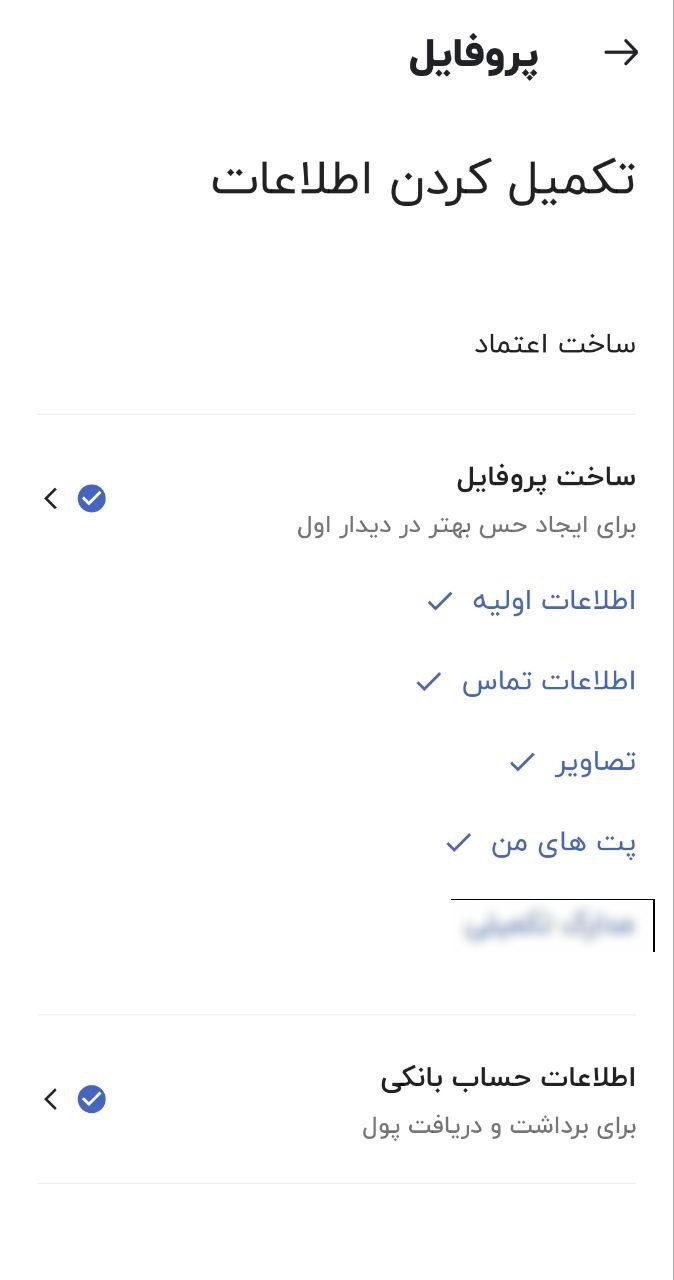Click the تکمیل کردن اطلاعات heading

coord(423,181)
